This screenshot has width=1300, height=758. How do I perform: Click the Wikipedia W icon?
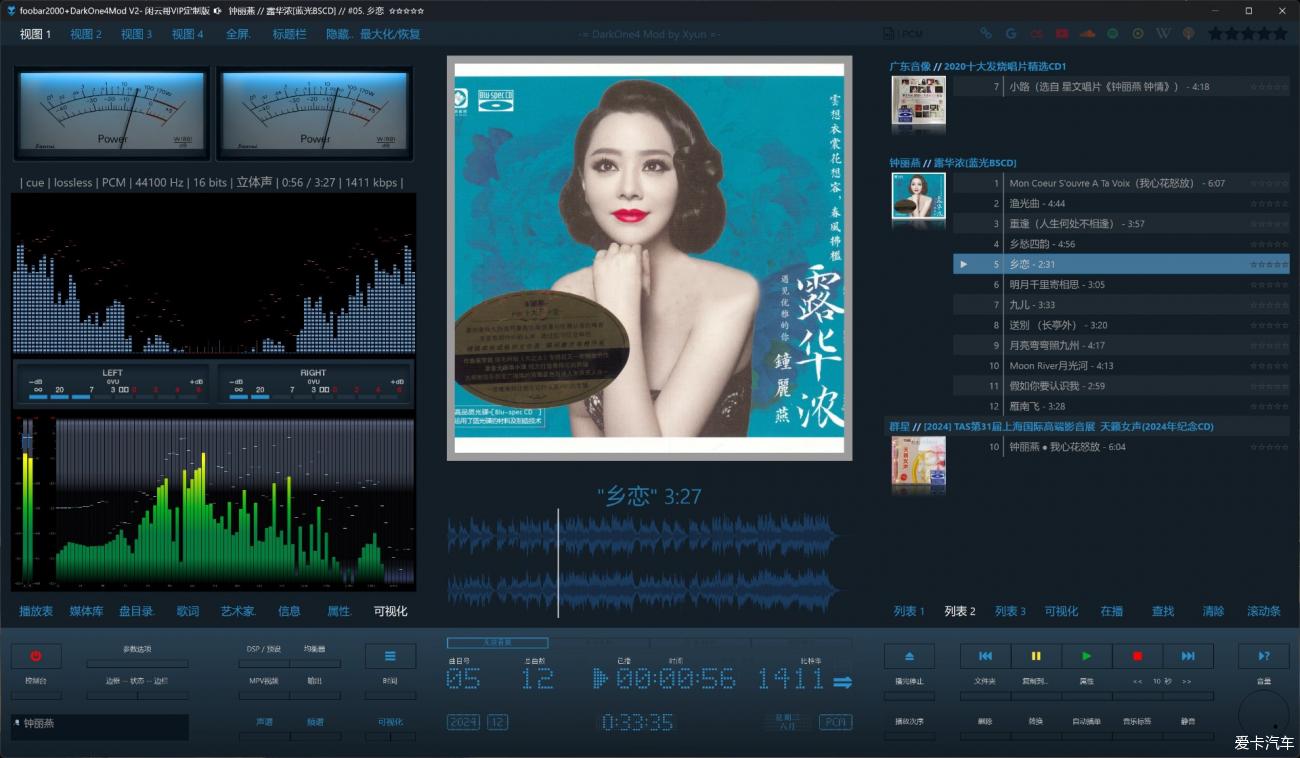click(x=1163, y=33)
